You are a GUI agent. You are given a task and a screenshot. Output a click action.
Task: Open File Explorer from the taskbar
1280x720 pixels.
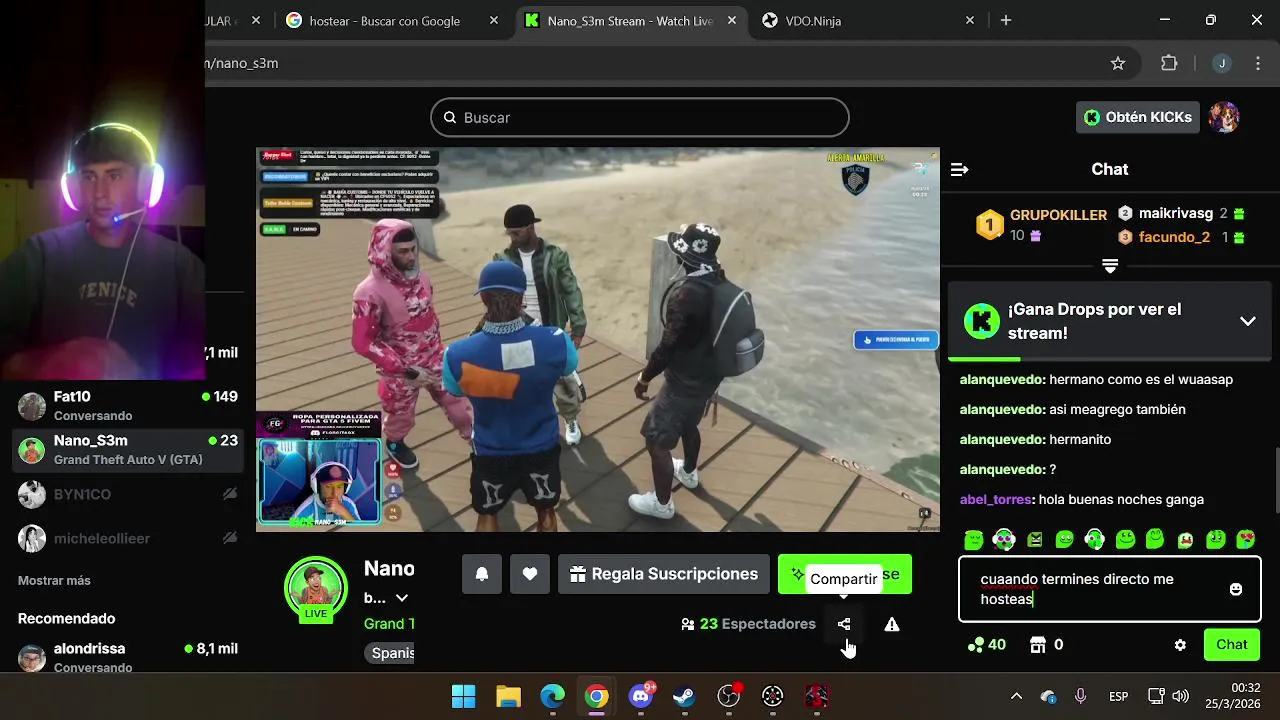point(508,696)
